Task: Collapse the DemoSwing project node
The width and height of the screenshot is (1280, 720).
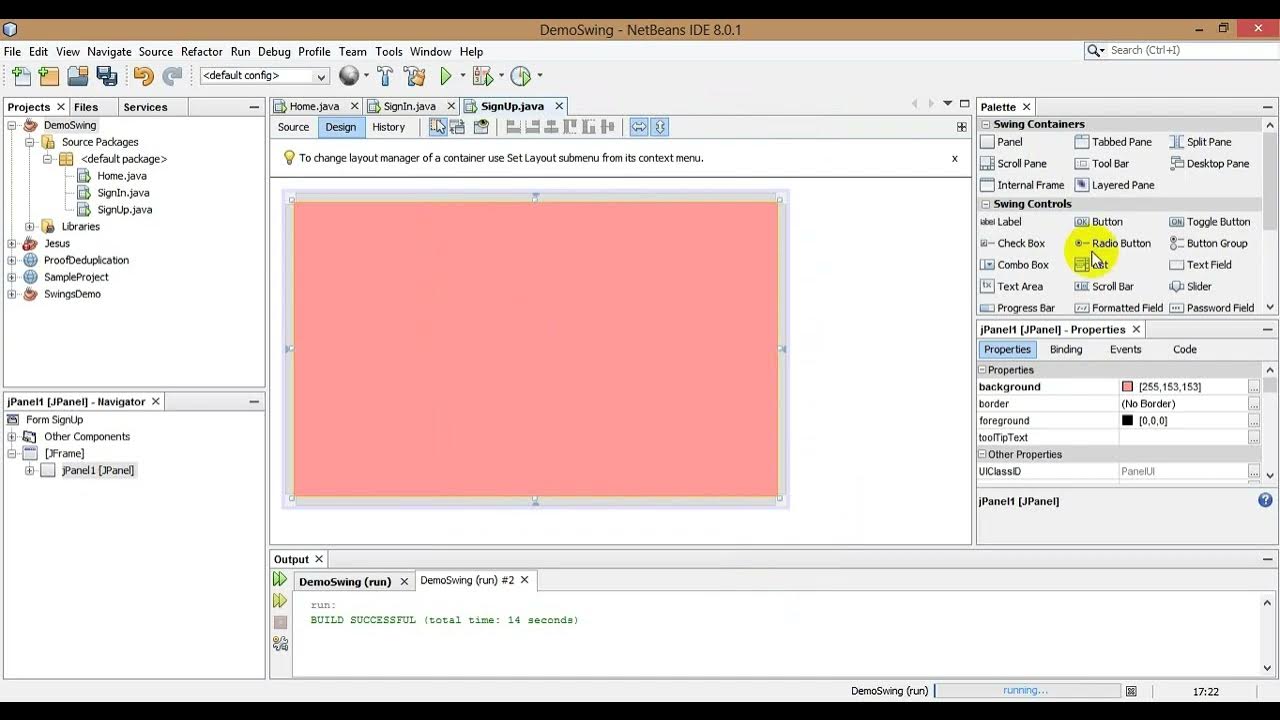Action: click(x=12, y=126)
